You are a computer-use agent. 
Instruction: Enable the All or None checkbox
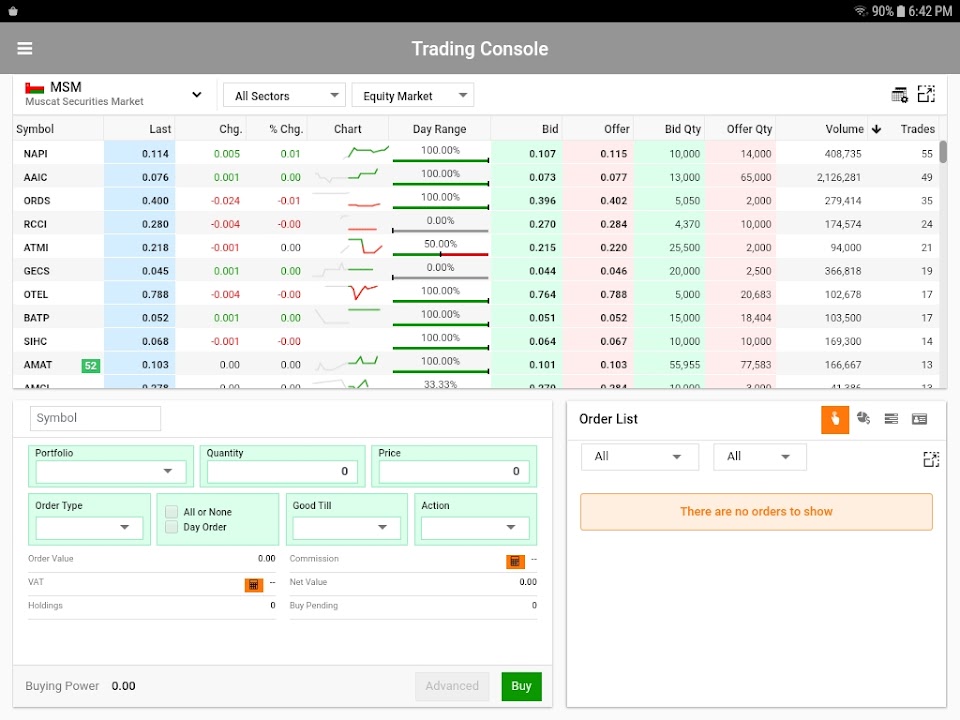pos(172,512)
